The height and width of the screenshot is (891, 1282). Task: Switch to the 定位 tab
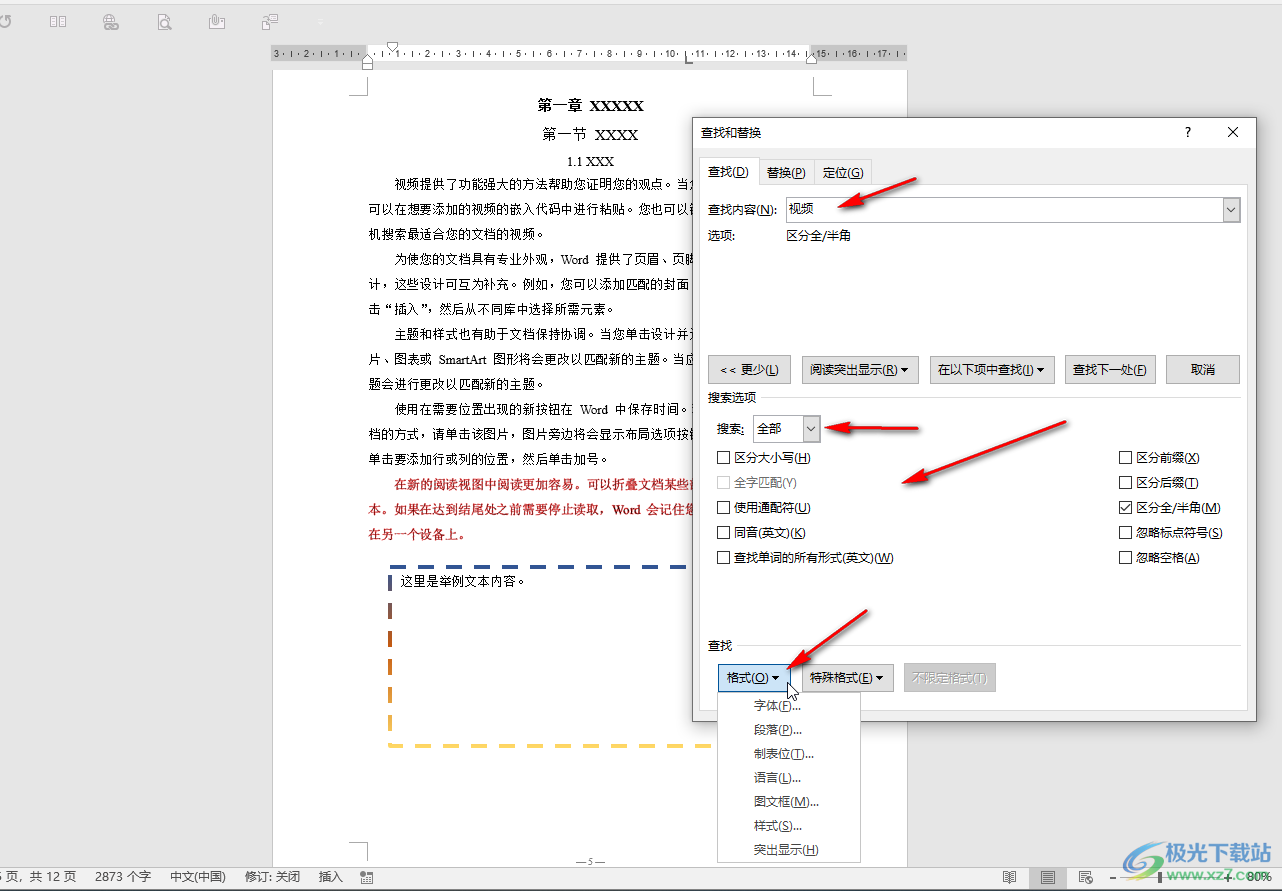coord(843,172)
